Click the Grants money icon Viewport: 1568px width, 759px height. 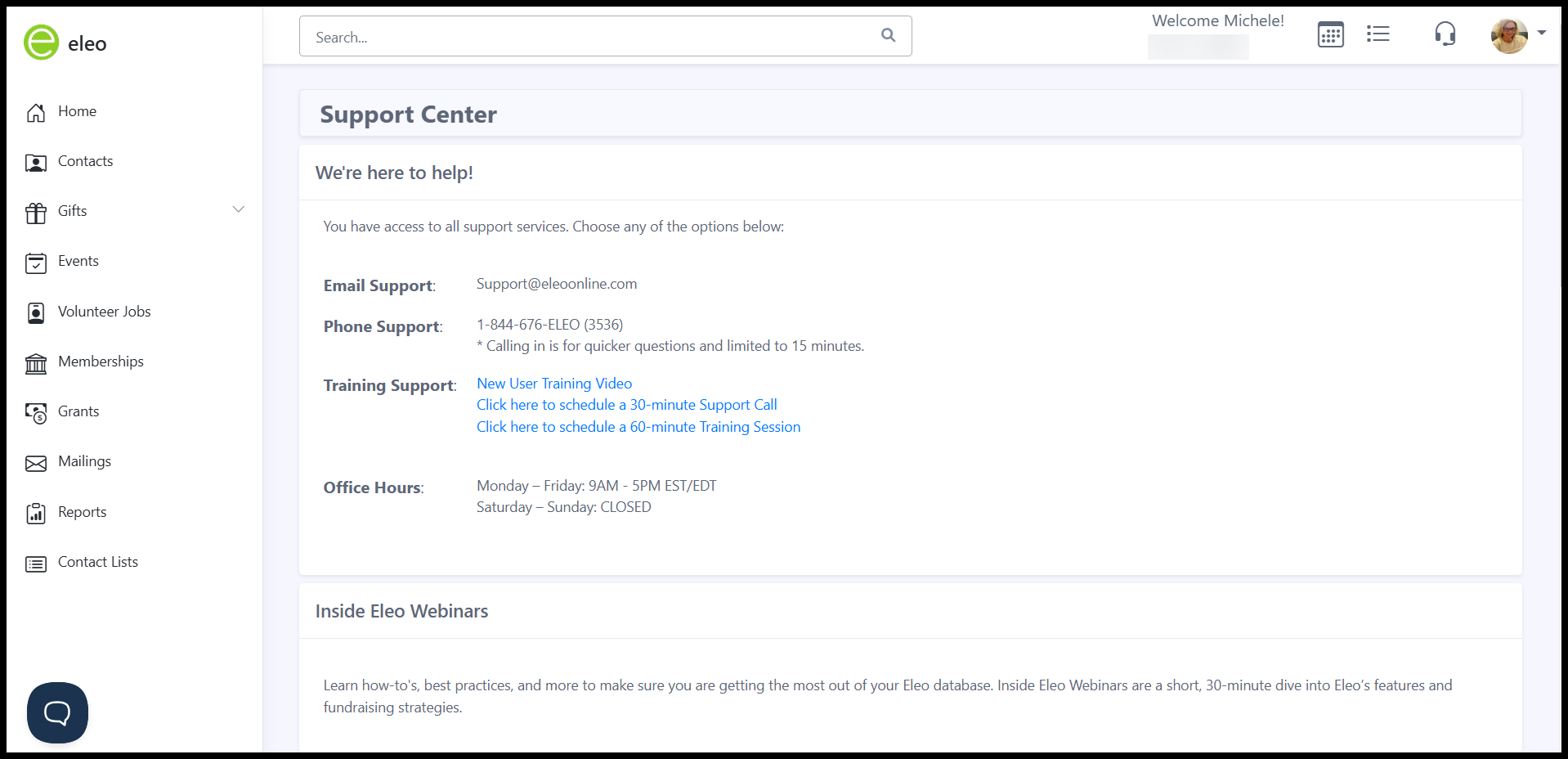(36, 413)
